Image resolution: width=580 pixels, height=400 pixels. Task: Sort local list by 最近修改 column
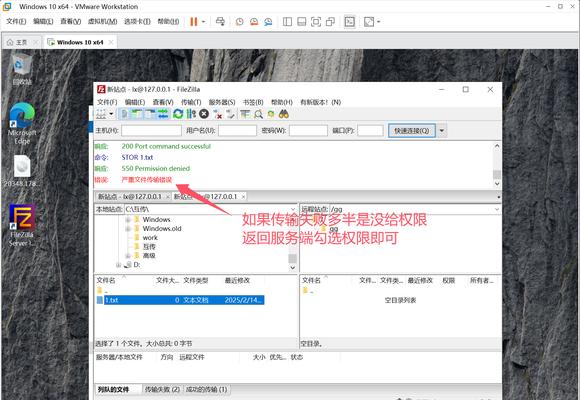(238, 280)
